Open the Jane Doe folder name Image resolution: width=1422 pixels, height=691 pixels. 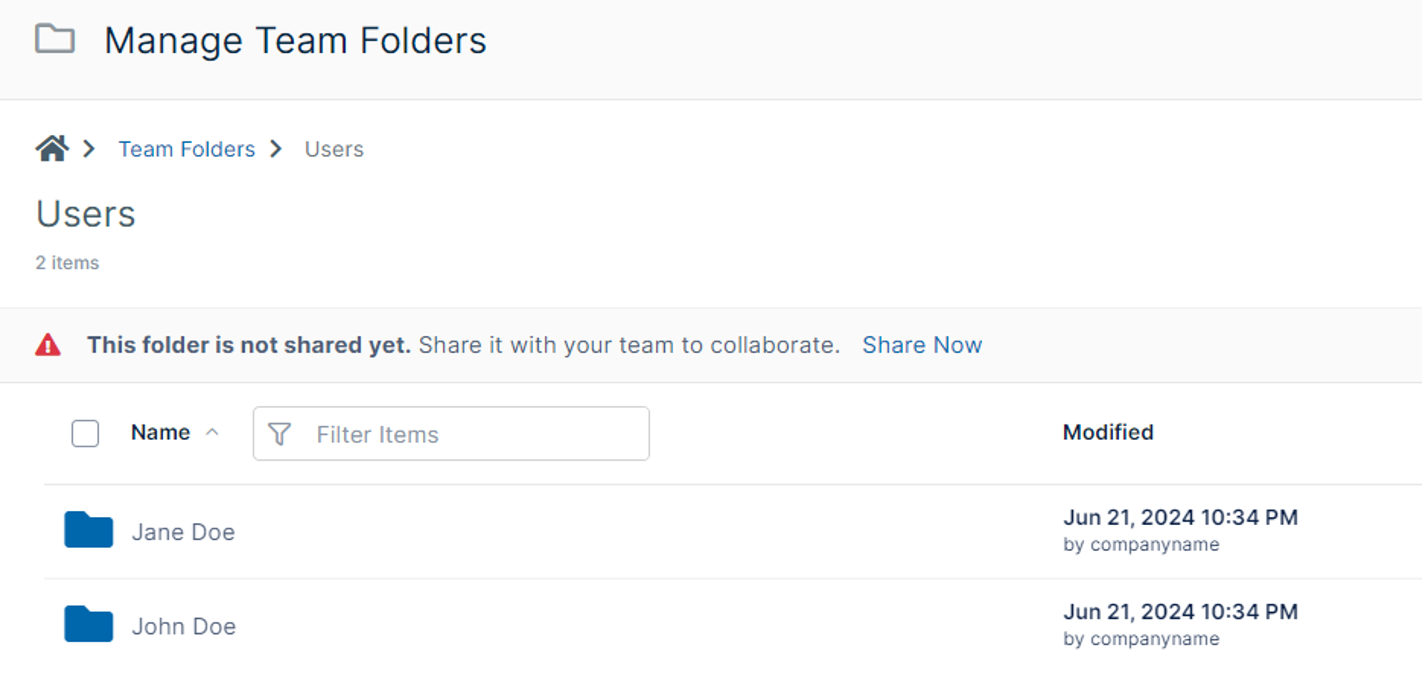pos(183,532)
